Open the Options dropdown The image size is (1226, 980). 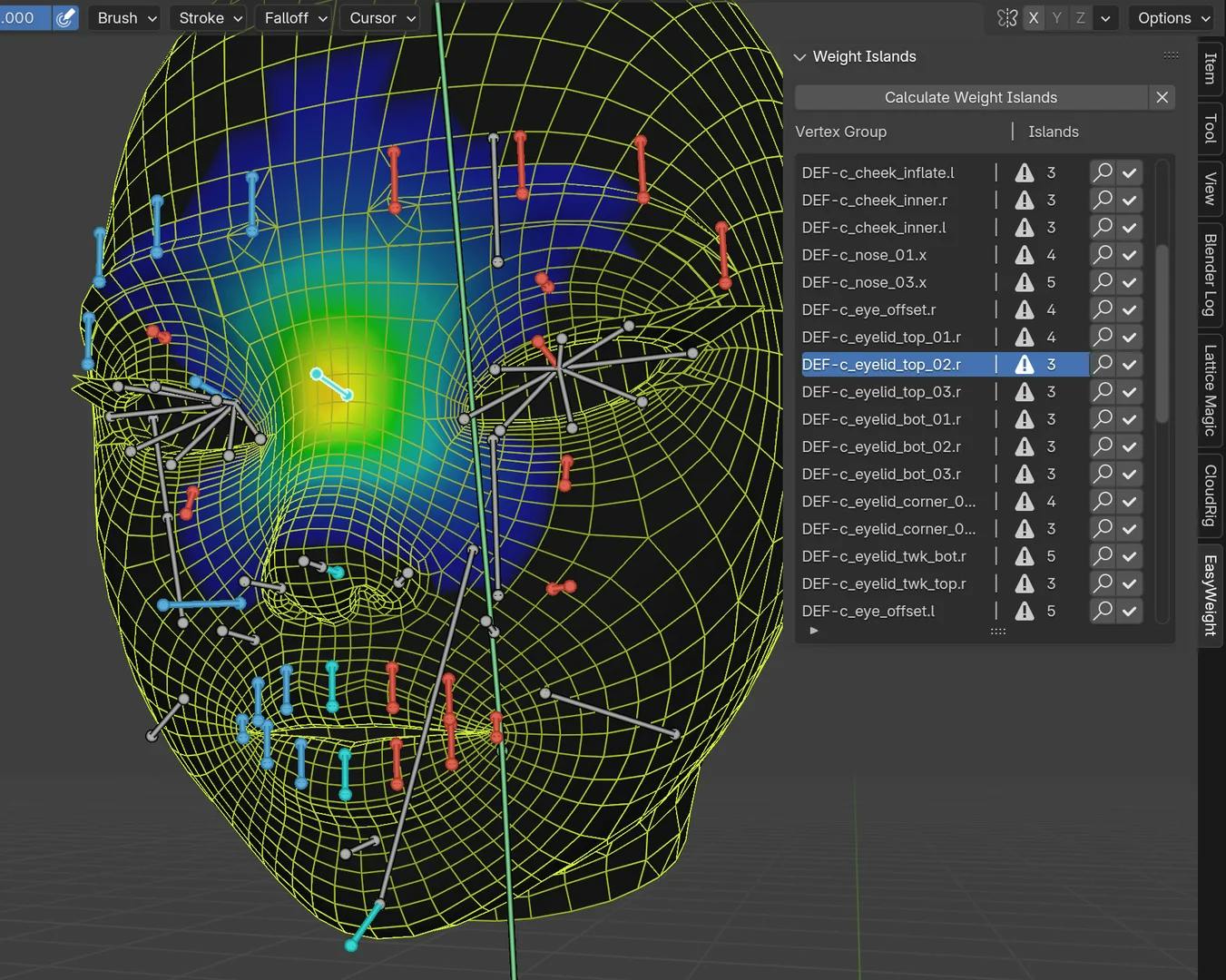coord(1173,18)
